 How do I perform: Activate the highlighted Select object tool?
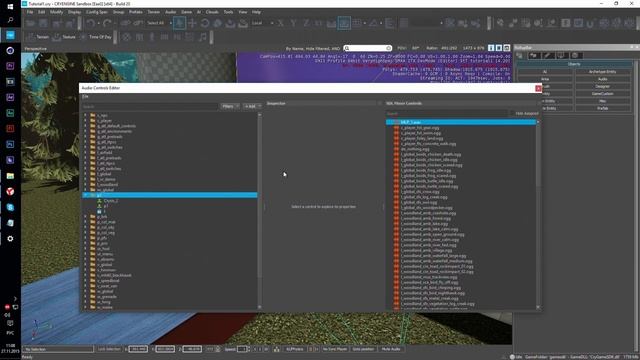(x=179, y=23)
